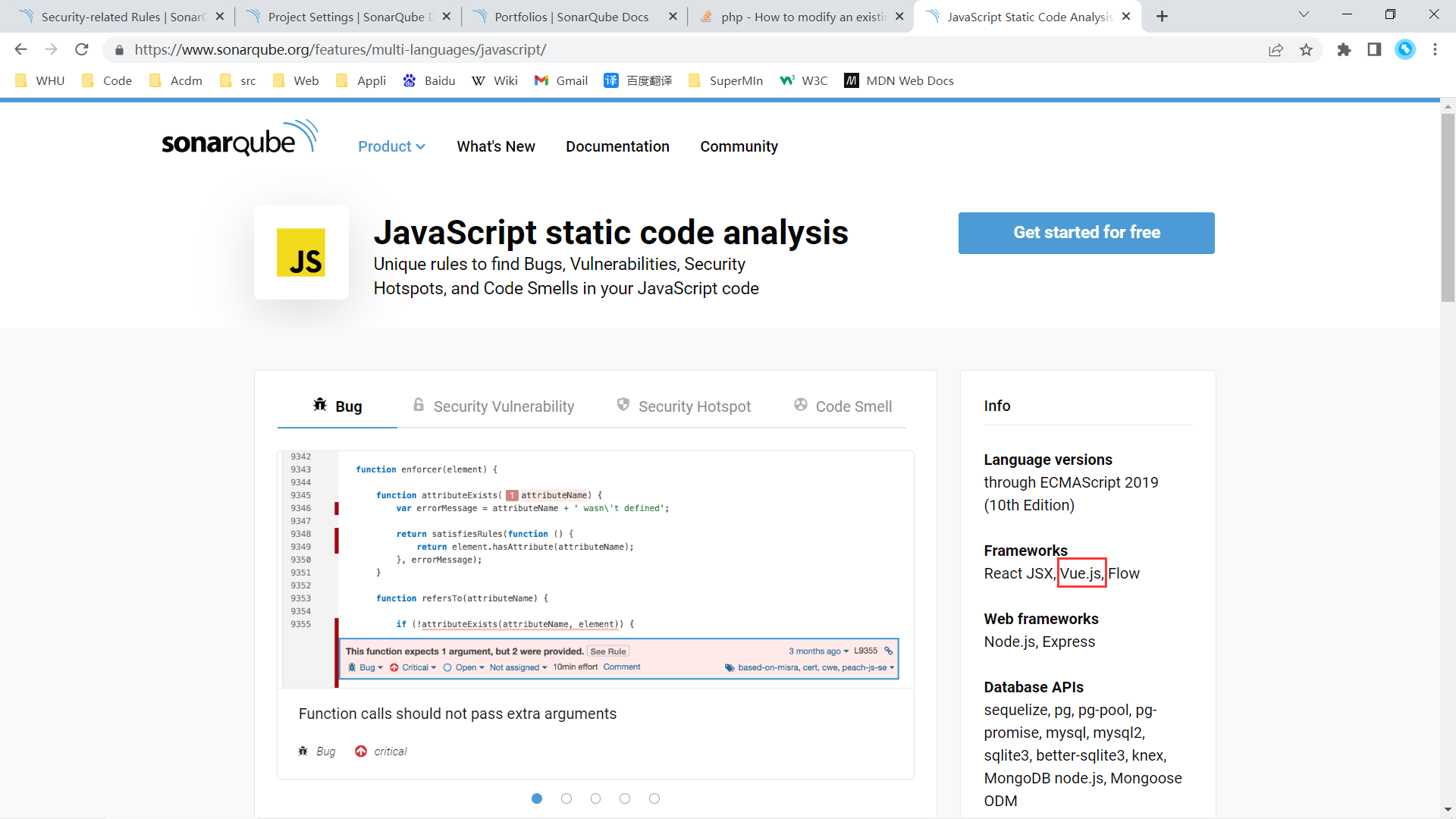Switch to Security Hotspot tab
This screenshot has width=1456, height=819.
[x=684, y=406]
